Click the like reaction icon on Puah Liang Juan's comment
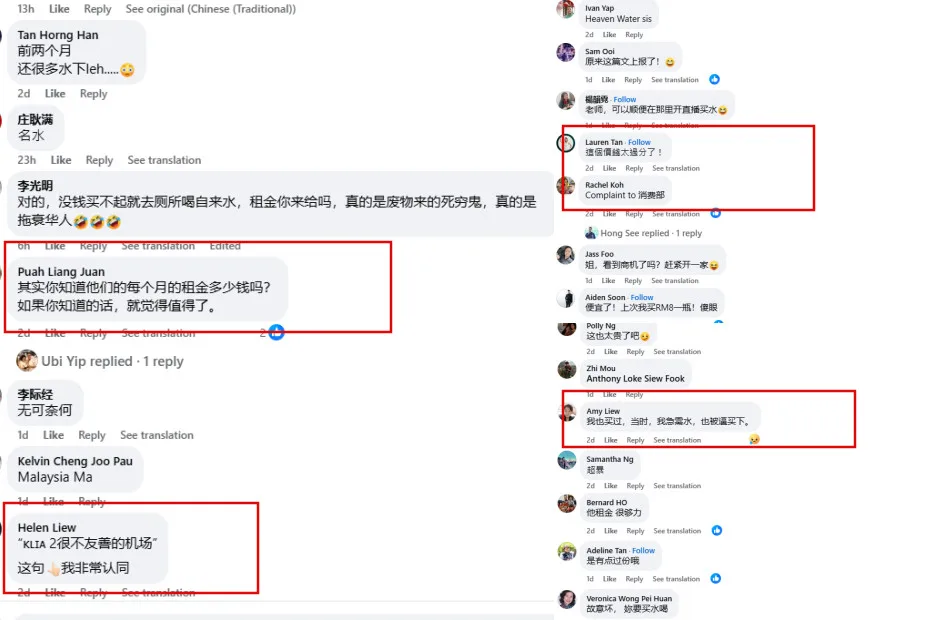950x620 pixels. pos(276,332)
